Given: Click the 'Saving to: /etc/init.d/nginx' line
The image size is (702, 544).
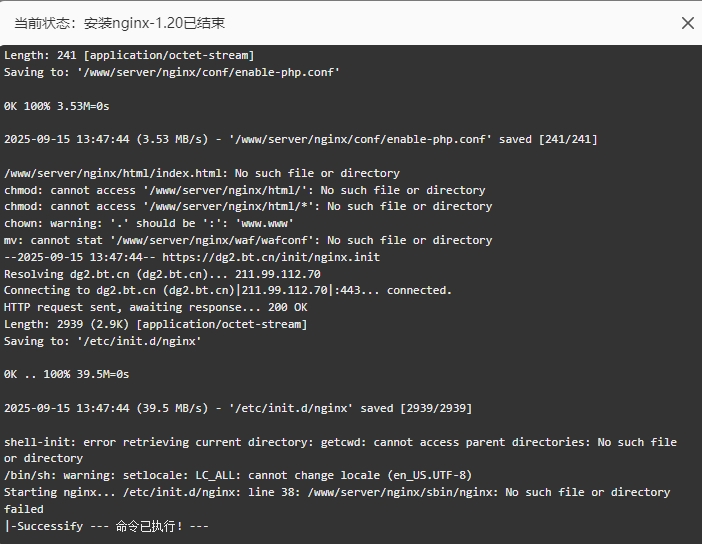Looking at the screenshot, I should point(103,341).
